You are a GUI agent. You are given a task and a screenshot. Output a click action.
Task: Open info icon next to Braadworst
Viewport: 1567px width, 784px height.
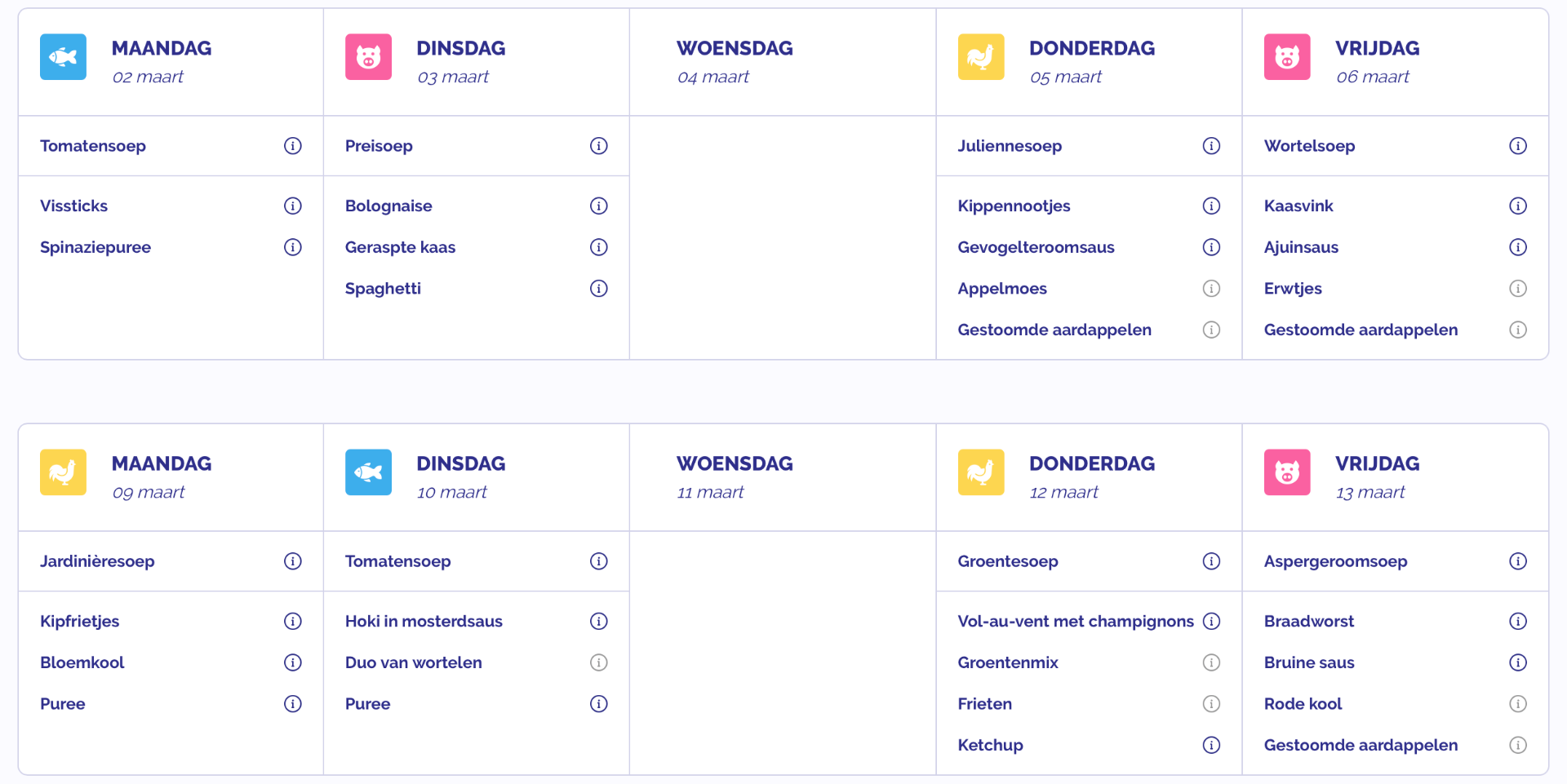click(x=1517, y=621)
